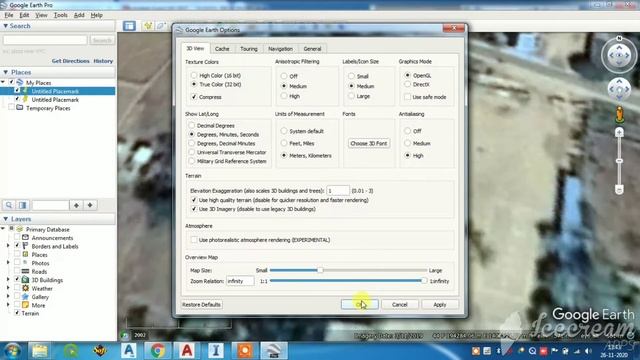Viewport: 640px width, 360px height.
Task: Expand the Photos layer
Action: 8,263
